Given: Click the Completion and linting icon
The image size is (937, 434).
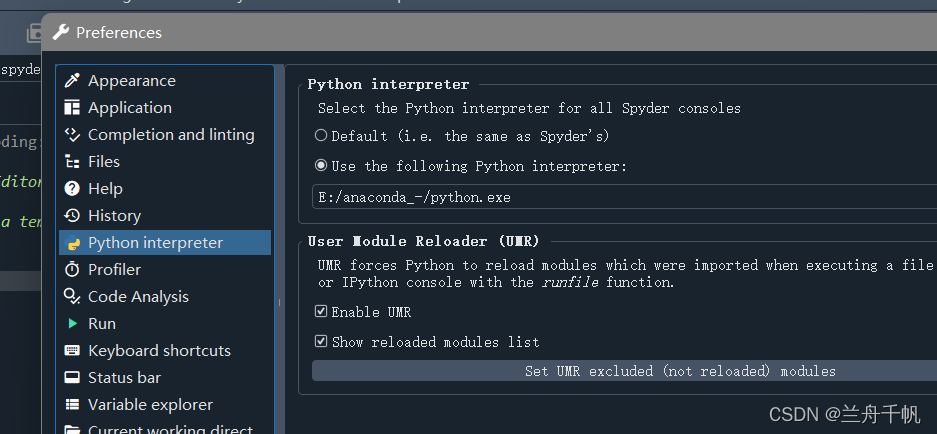Looking at the screenshot, I should point(72,135).
